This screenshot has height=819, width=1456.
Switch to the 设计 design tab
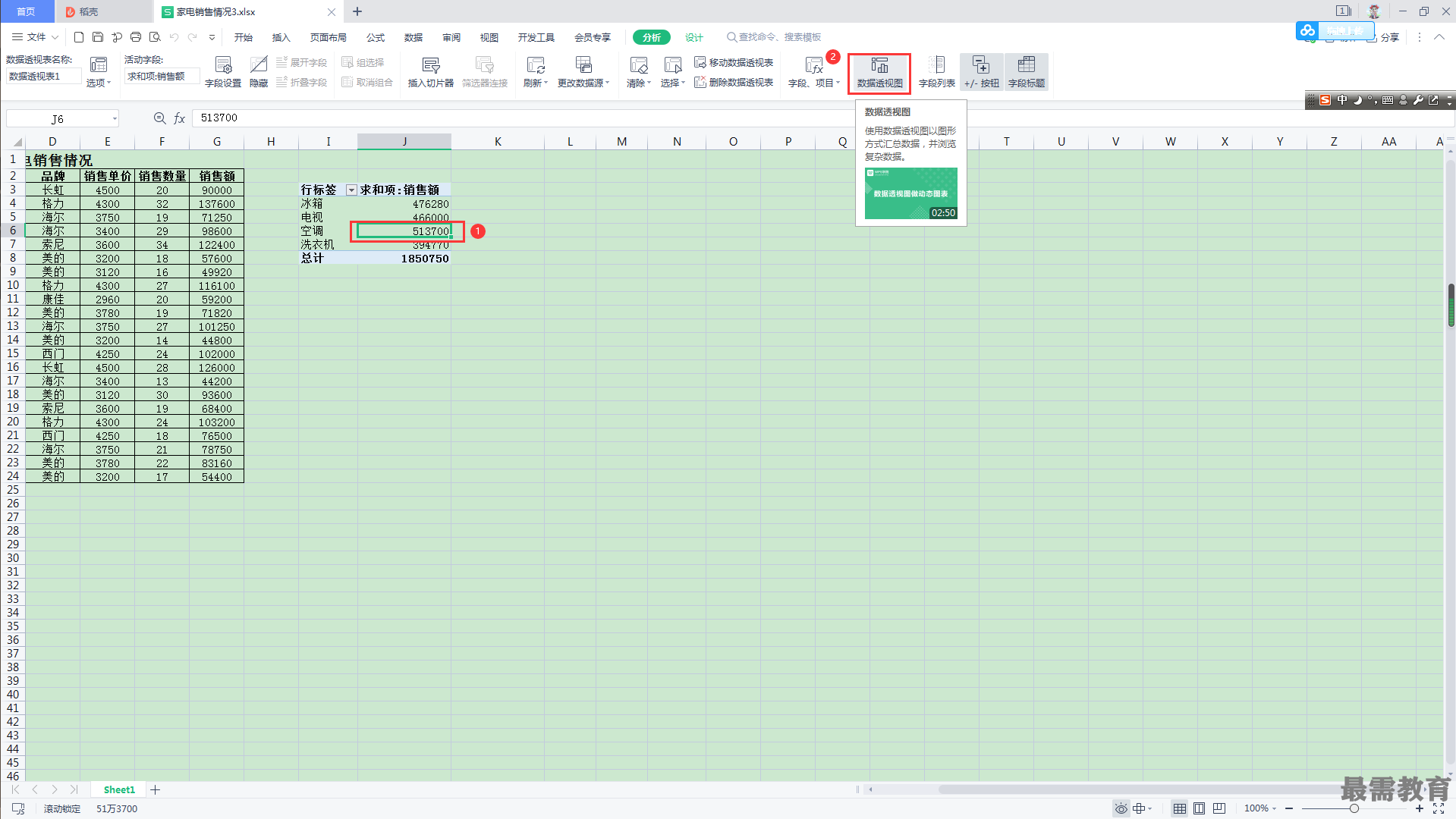pyautogui.click(x=694, y=37)
